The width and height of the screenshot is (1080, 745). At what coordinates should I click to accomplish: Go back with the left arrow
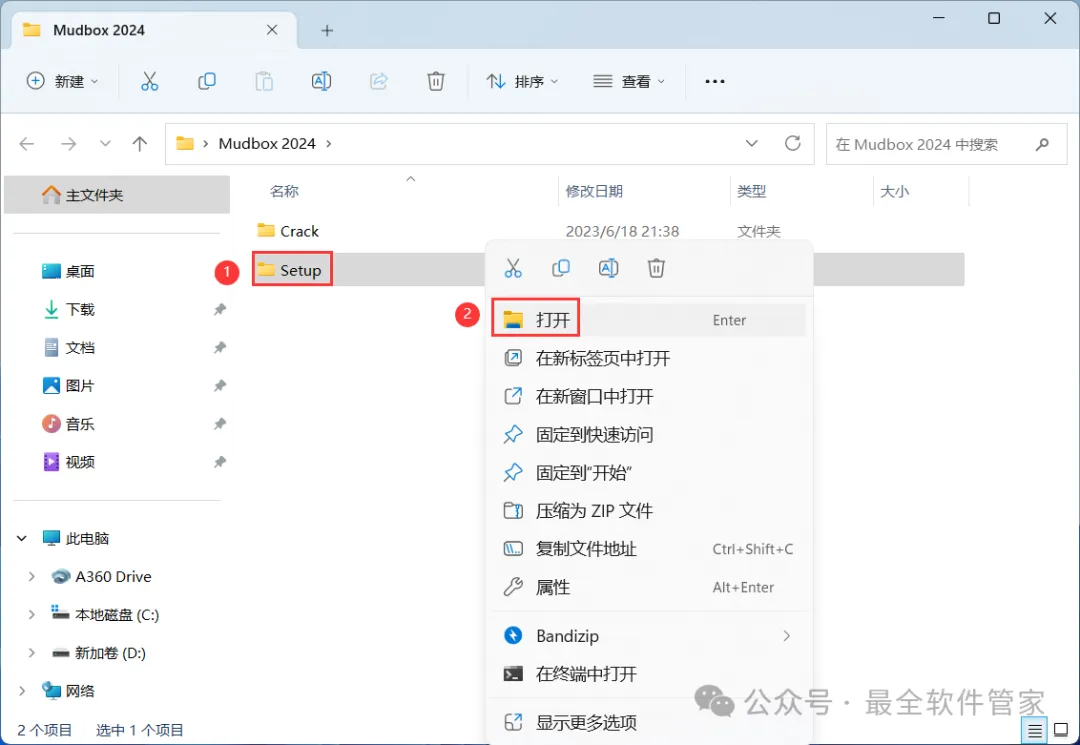[27, 144]
